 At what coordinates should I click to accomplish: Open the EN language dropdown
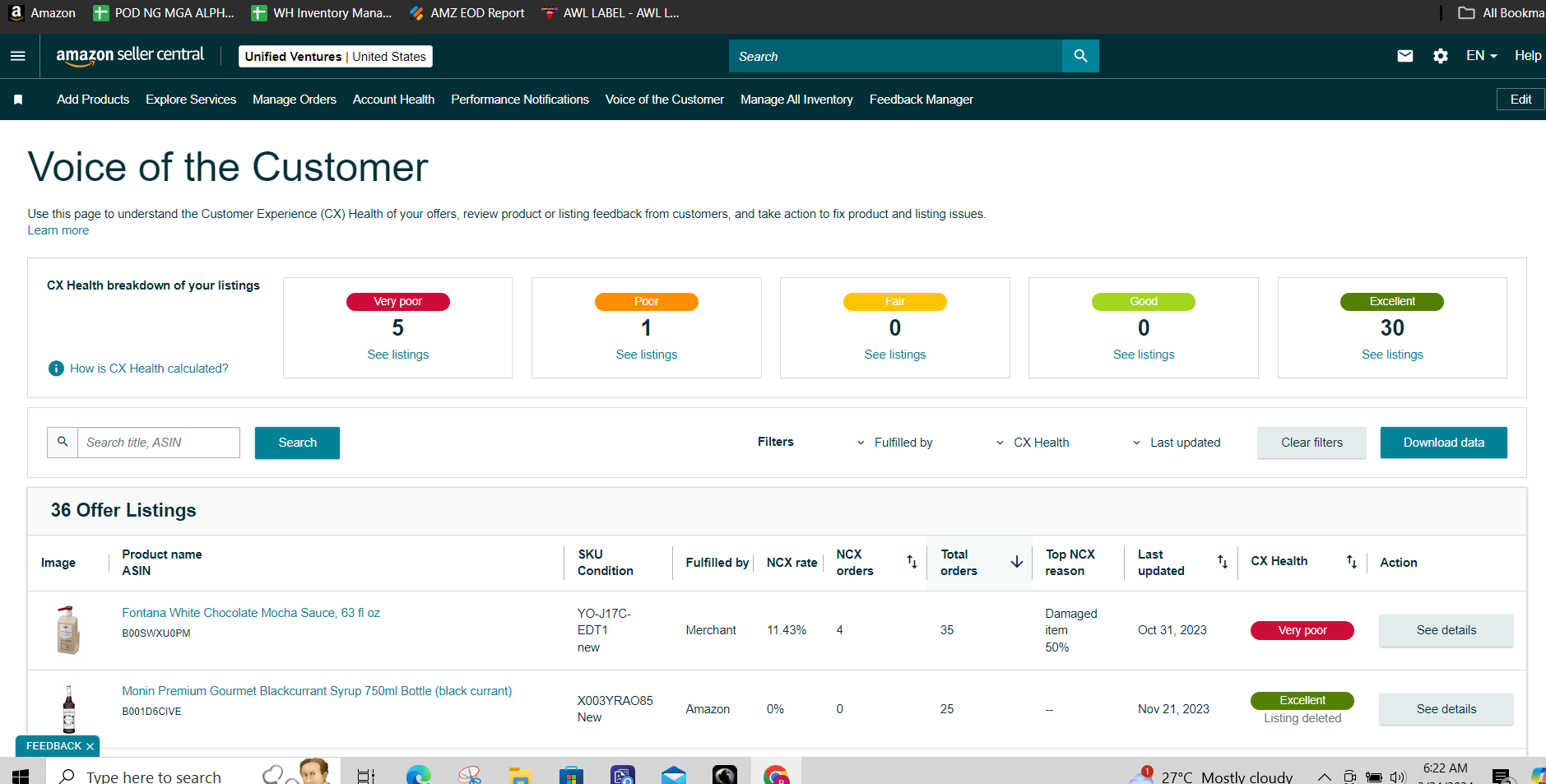pyautogui.click(x=1481, y=56)
